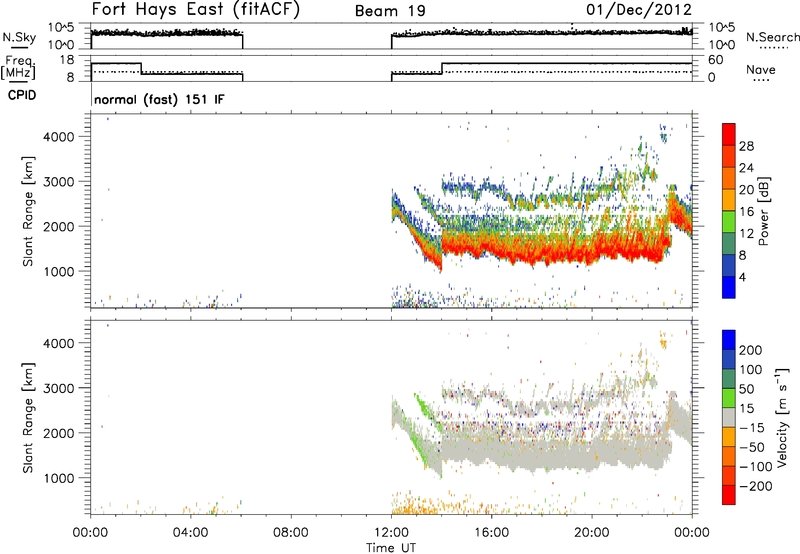Pick the red bottom segment of Velocity colorbar
800x554 pixels.
click(x=729, y=494)
